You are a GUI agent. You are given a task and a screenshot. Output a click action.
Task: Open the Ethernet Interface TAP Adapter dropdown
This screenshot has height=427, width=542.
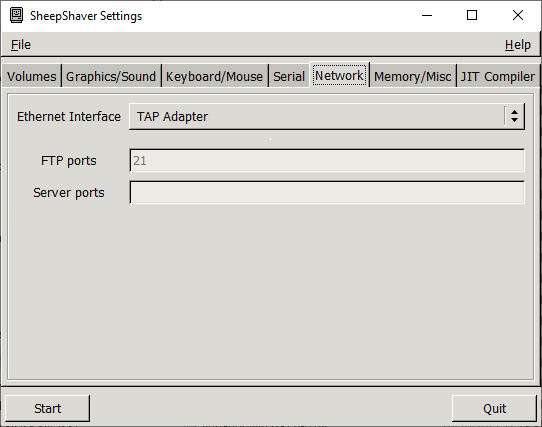coord(327,117)
